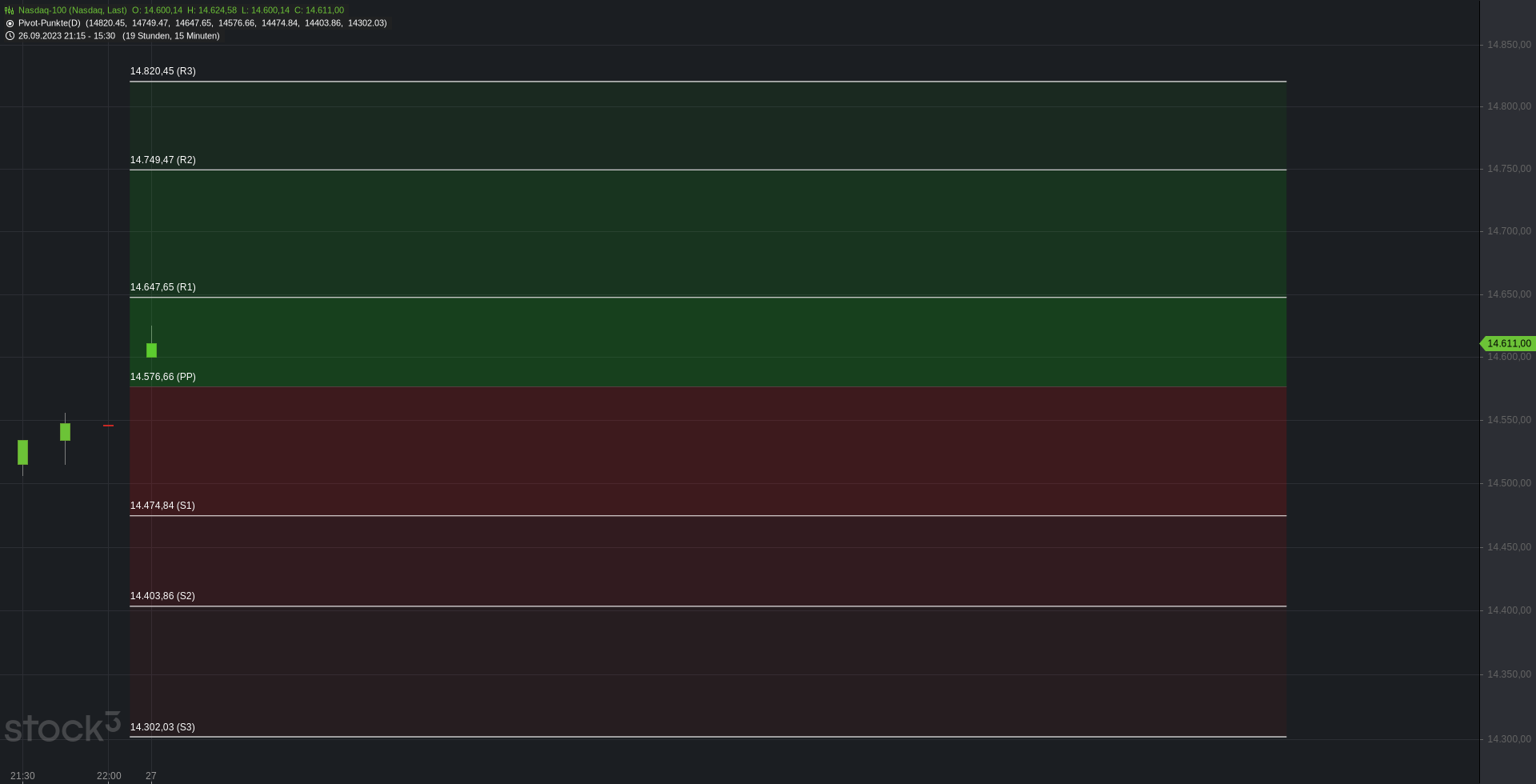The height and width of the screenshot is (784, 1536).
Task: Select the Pivot-Punkte(D) indicator label
Action: point(50,23)
